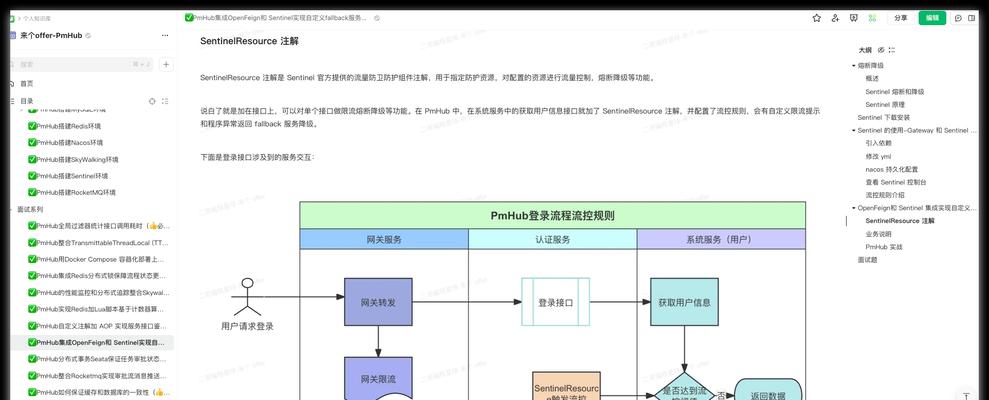Collapse OpenFeign和 Sentinel 集成 outline section

[853, 208]
